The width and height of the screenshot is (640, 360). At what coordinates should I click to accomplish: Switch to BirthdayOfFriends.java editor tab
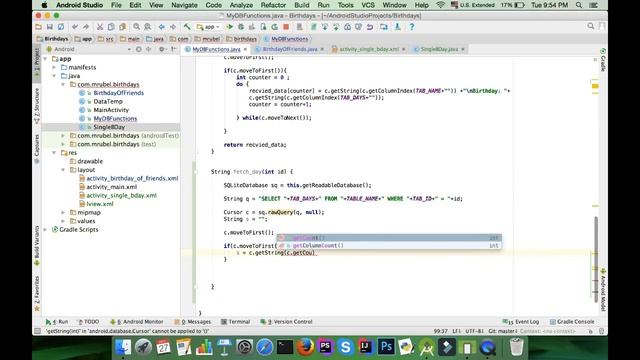pos(290,49)
